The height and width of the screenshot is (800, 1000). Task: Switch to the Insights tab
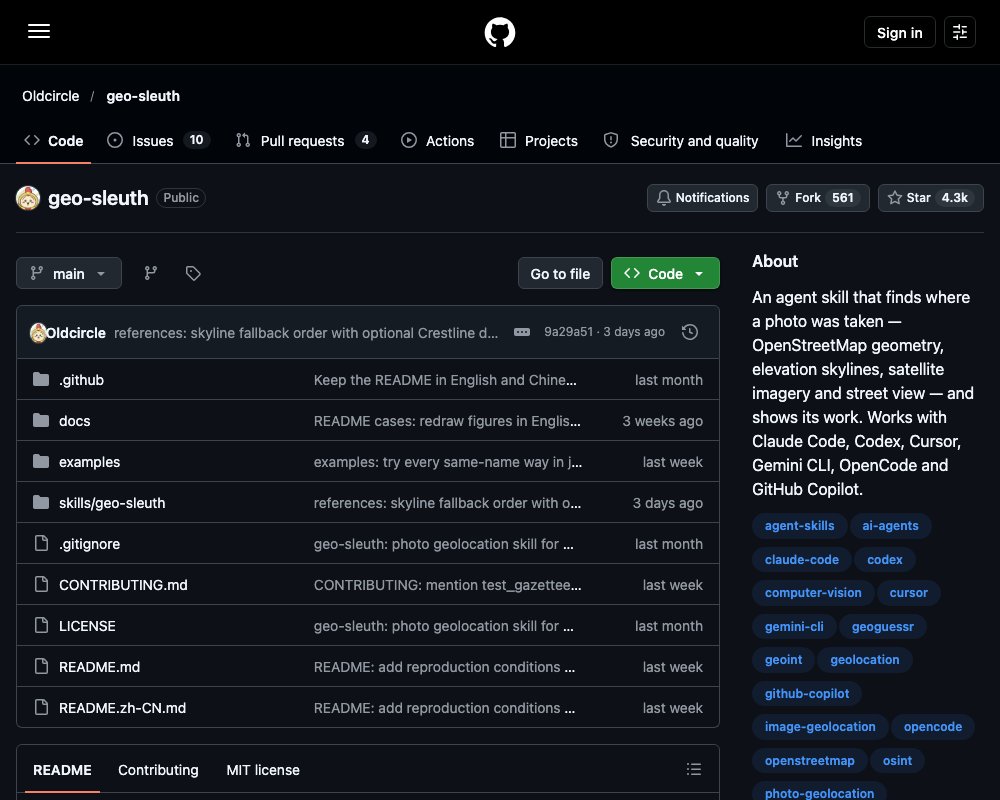pos(824,140)
